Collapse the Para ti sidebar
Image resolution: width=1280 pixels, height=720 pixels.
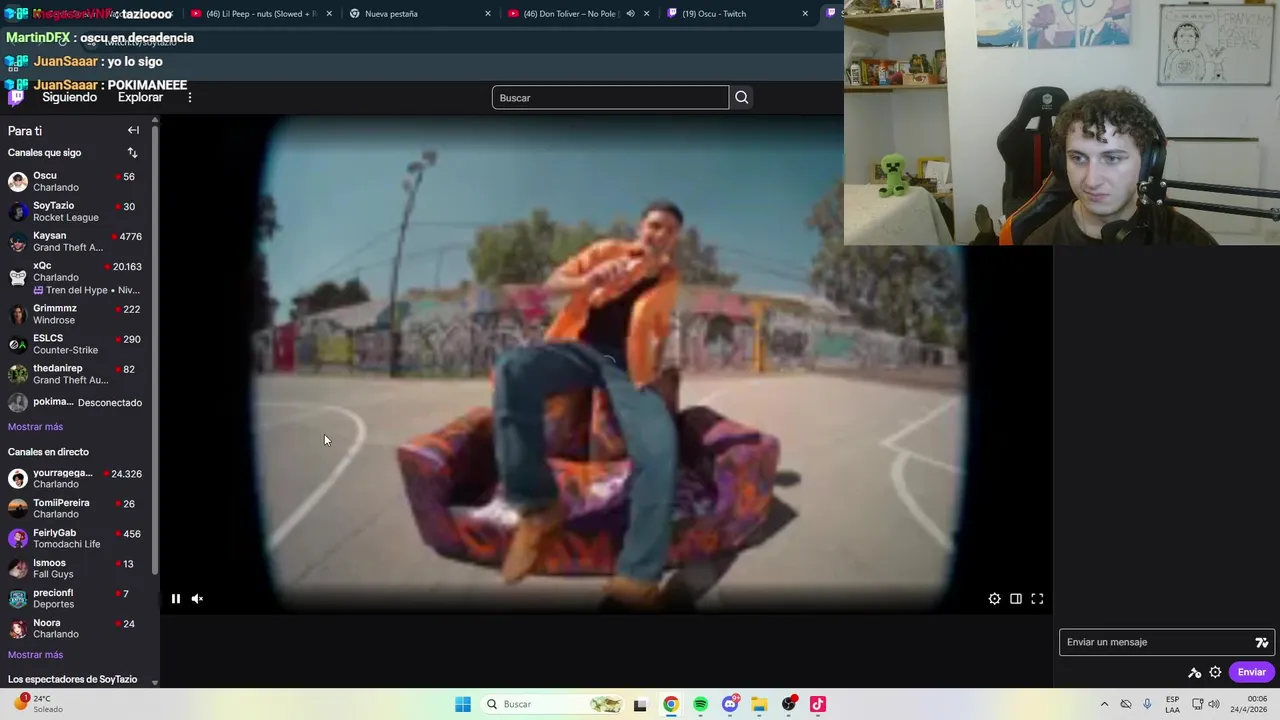click(133, 130)
